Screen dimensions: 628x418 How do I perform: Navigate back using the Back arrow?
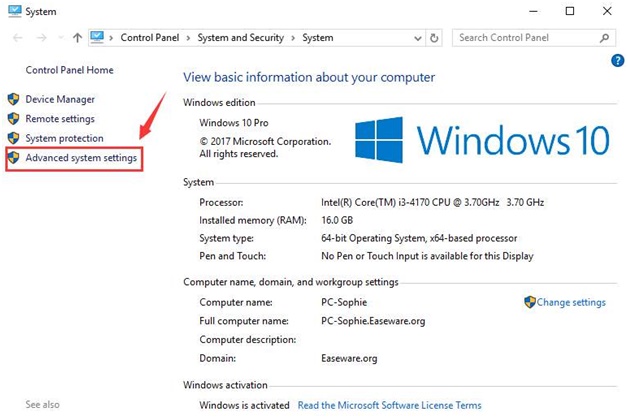[15, 38]
